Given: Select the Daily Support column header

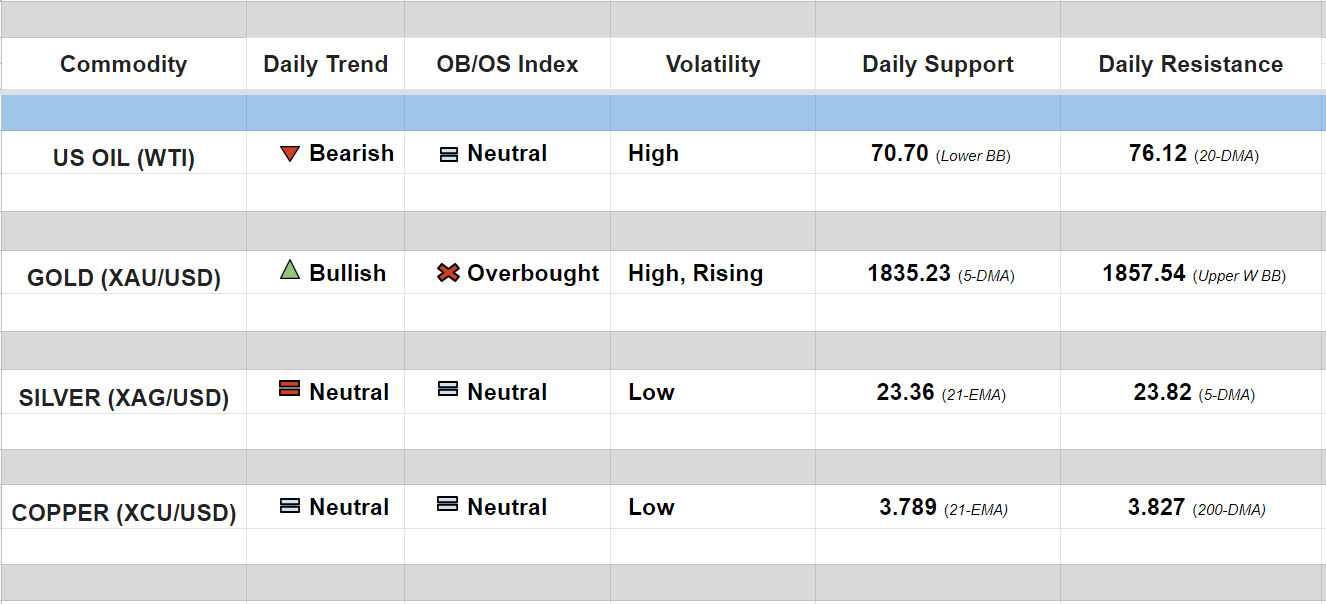Looking at the screenshot, I should tap(937, 64).
